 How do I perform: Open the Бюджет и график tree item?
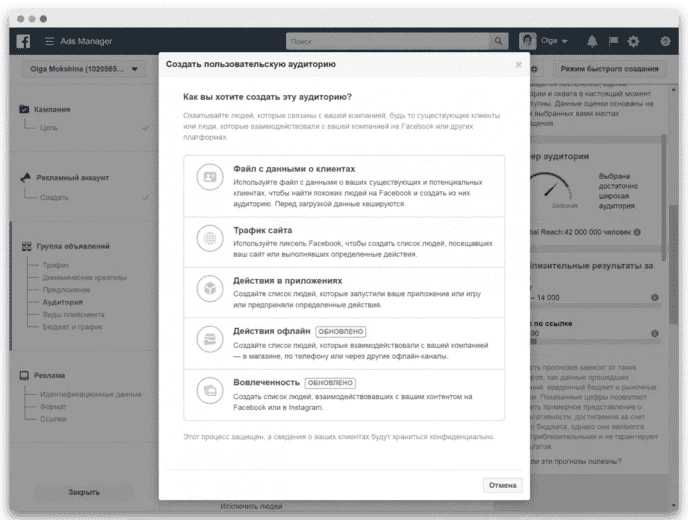click(72, 326)
